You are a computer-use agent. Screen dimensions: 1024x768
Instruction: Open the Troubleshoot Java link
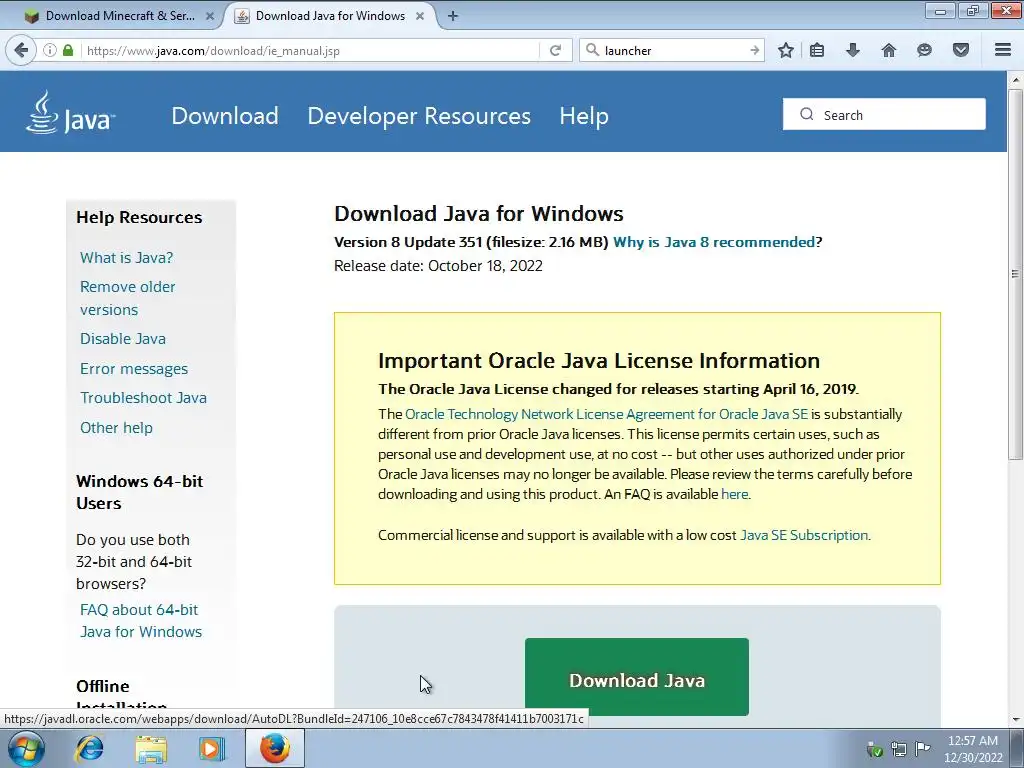coord(143,398)
